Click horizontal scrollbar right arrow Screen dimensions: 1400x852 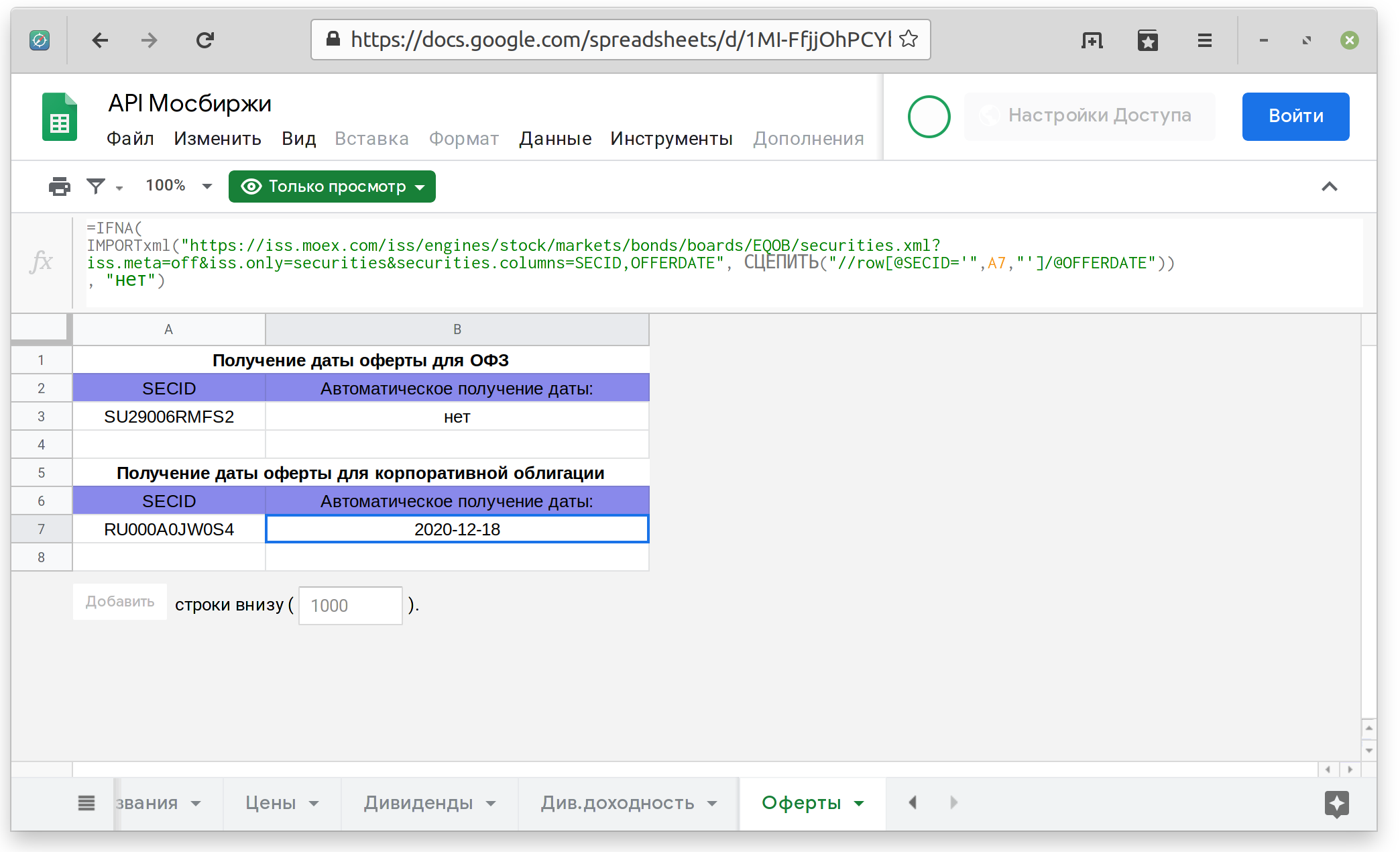1350,769
